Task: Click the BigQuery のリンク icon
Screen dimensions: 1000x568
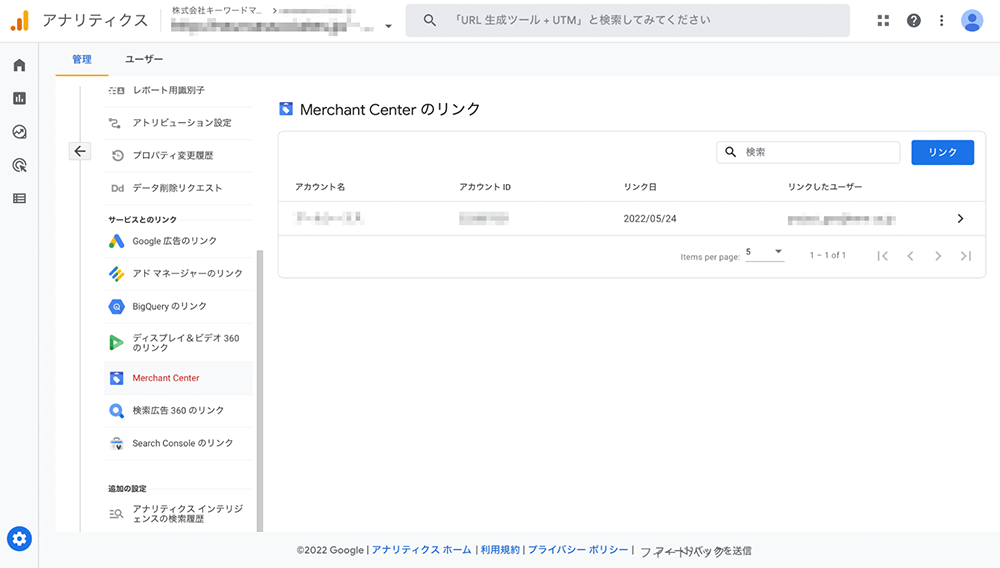Action: (x=116, y=307)
